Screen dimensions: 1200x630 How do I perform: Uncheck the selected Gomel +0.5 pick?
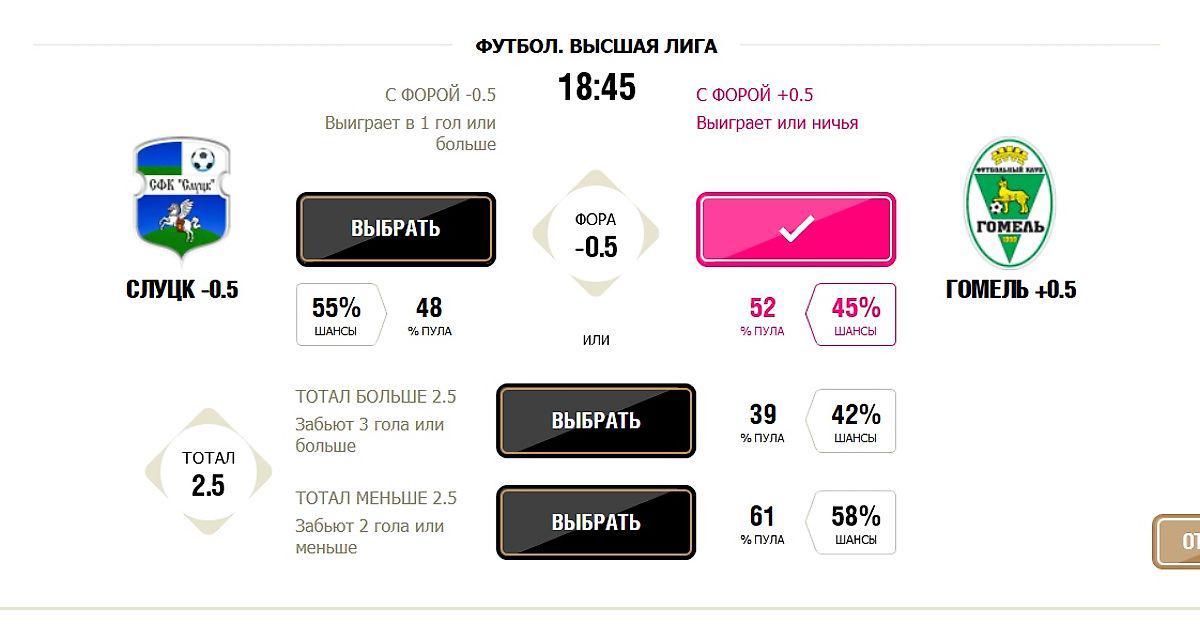pos(796,229)
